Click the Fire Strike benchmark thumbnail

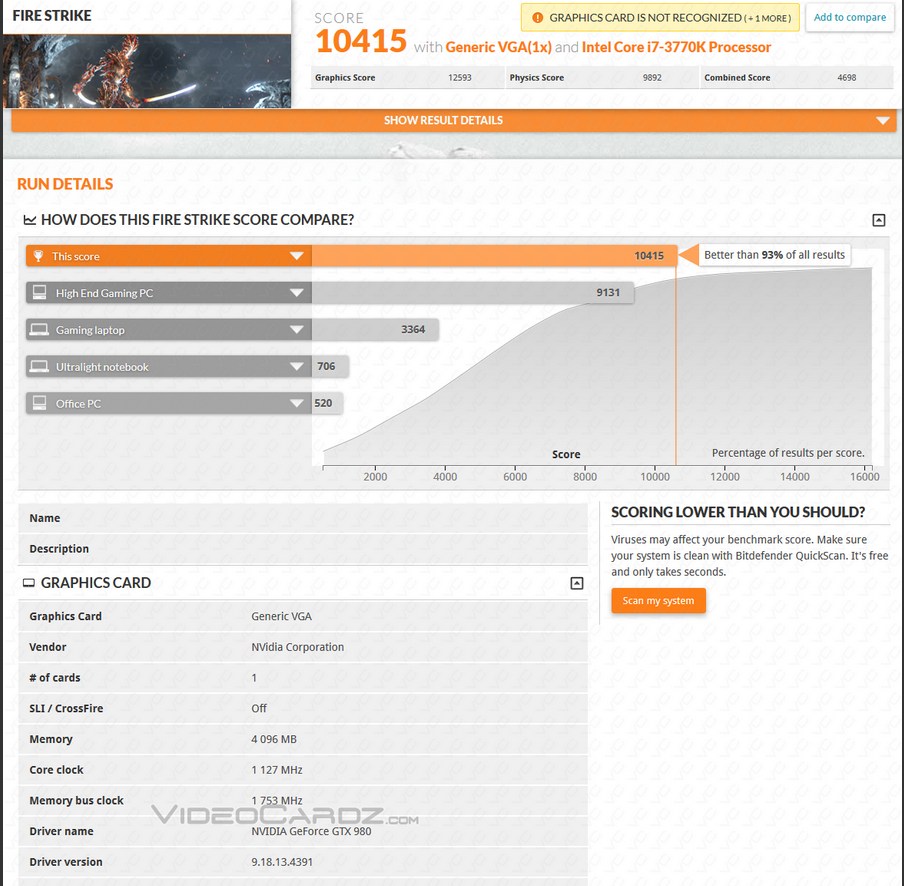point(147,71)
